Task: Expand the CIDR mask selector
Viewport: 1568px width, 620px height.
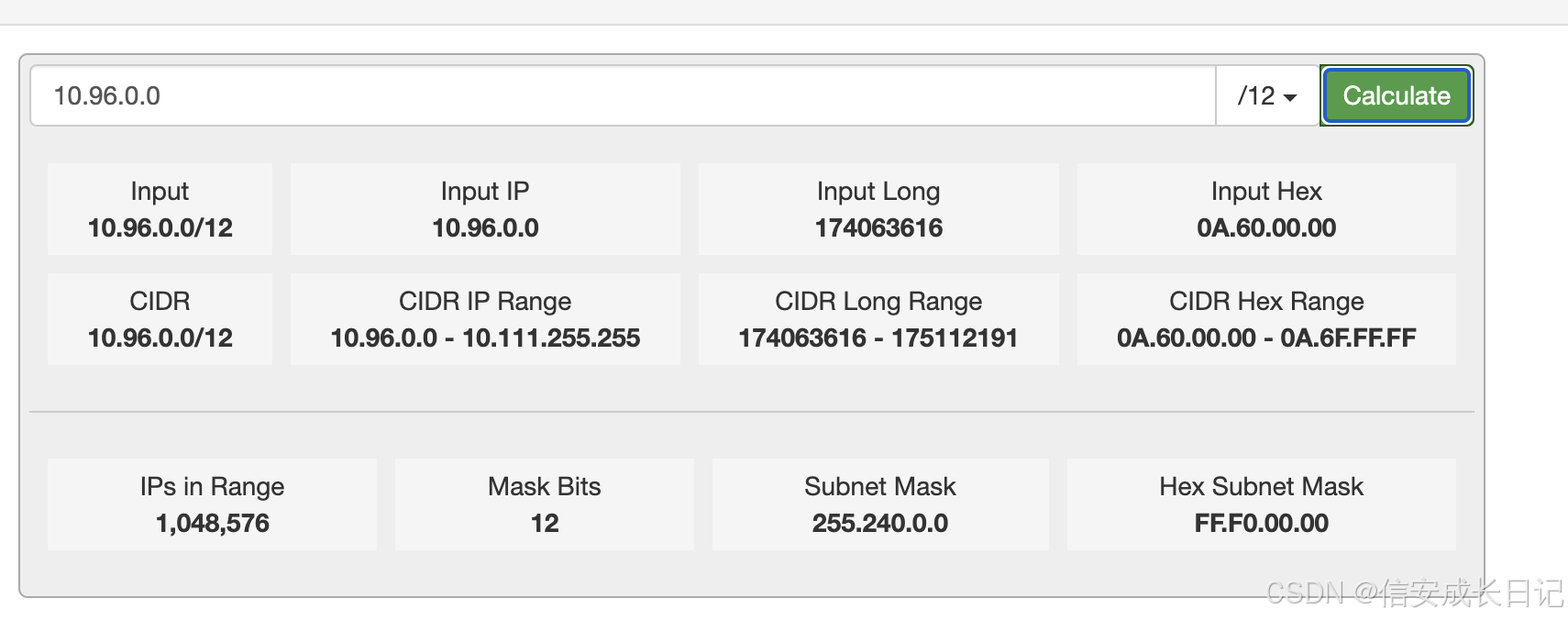Action: [x=1265, y=95]
